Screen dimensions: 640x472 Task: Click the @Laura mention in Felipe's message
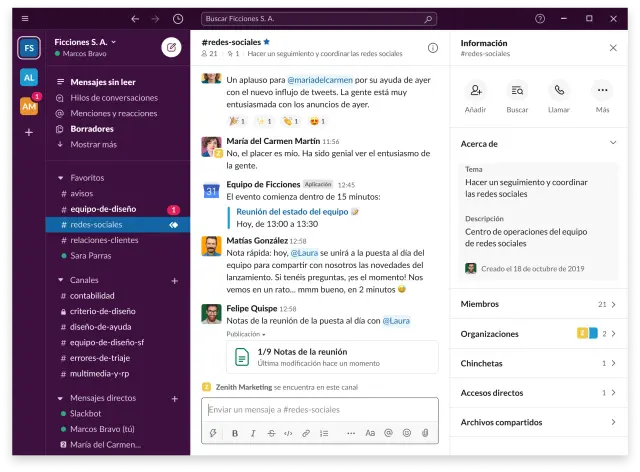pos(395,321)
